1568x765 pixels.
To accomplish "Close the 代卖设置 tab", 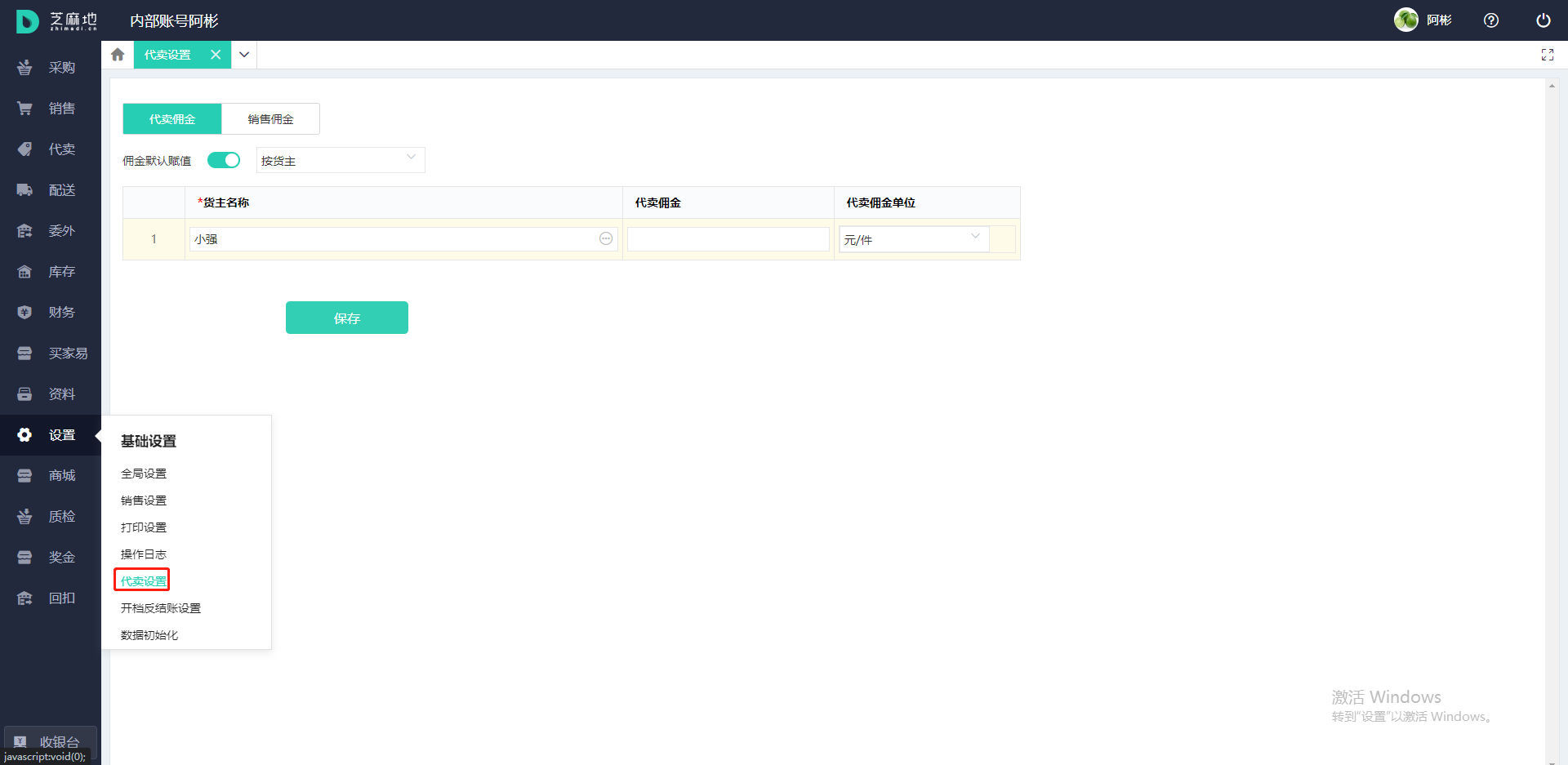I will (216, 55).
